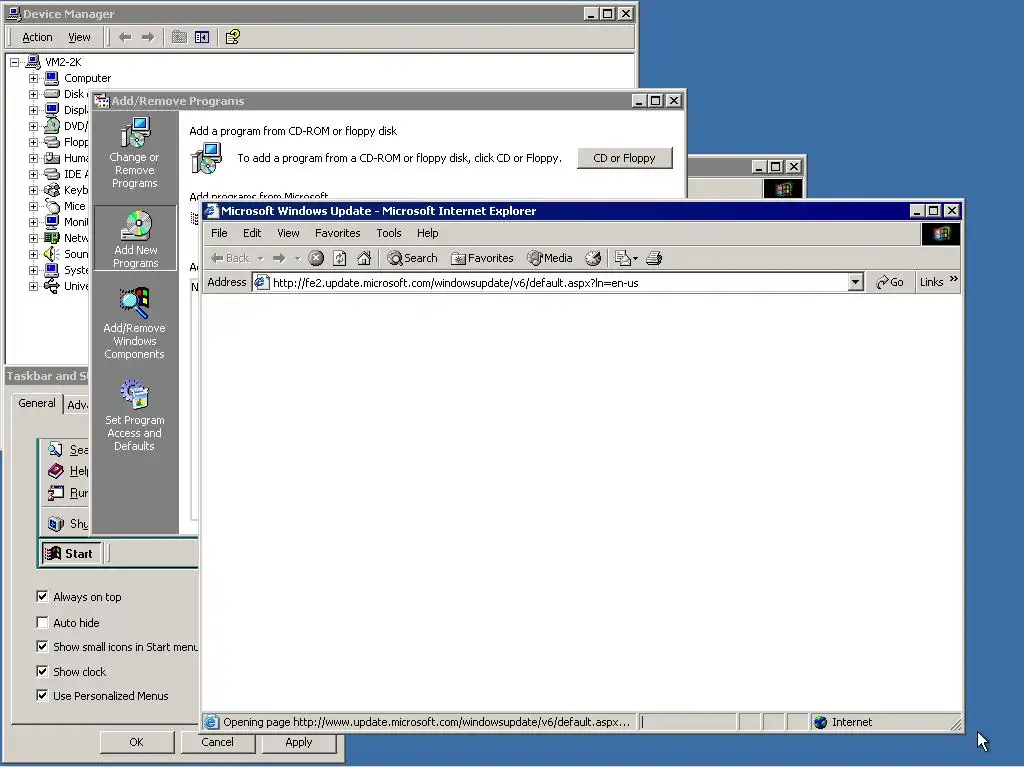Viewport: 1024px width, 768px height.
Task: Open Add/Remove Windows Components
Action: point(135,323)
